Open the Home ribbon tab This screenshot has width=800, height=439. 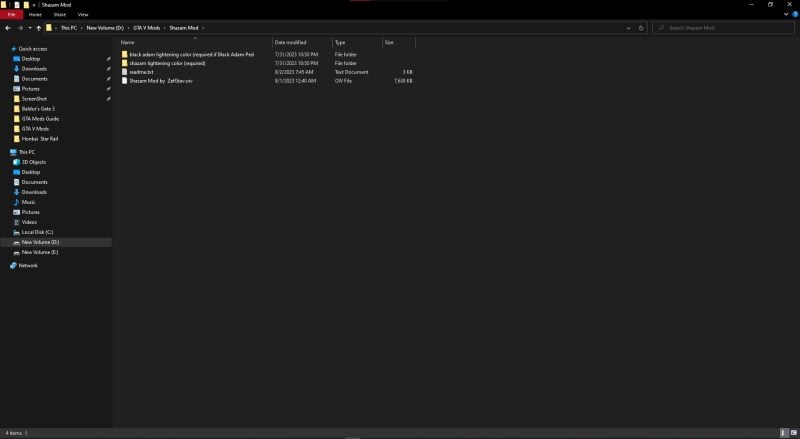tap(35, 14)
